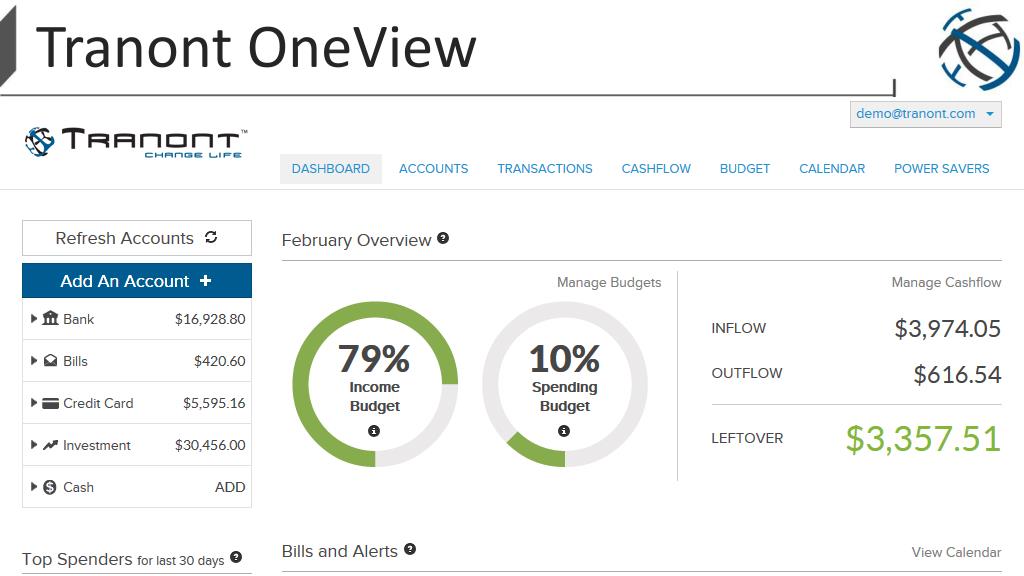Image resolution: width=1024 pixels, height=576 pixels.
Task: Open the demo@tranont.com account dropdown
Action: tap(925, 114)
